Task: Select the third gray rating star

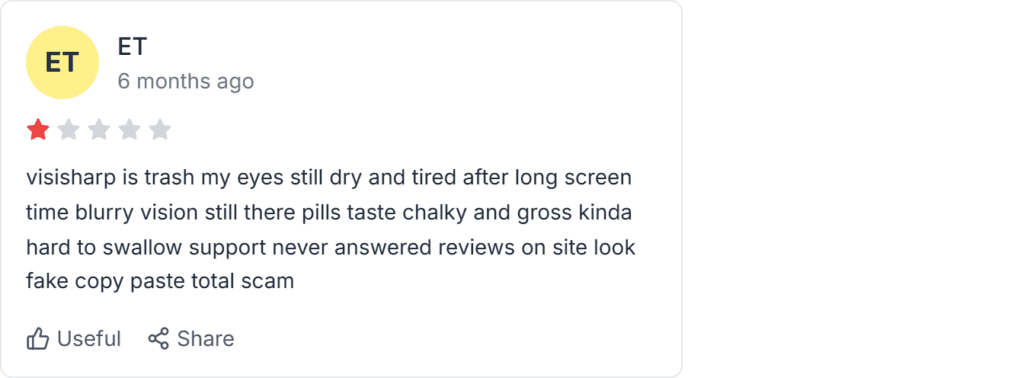Action: 99,130
